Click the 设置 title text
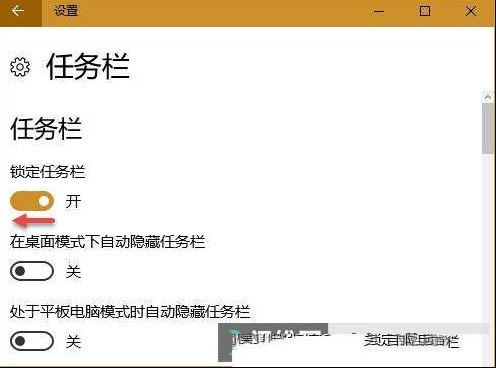496x368 pixels. [66, 11]
